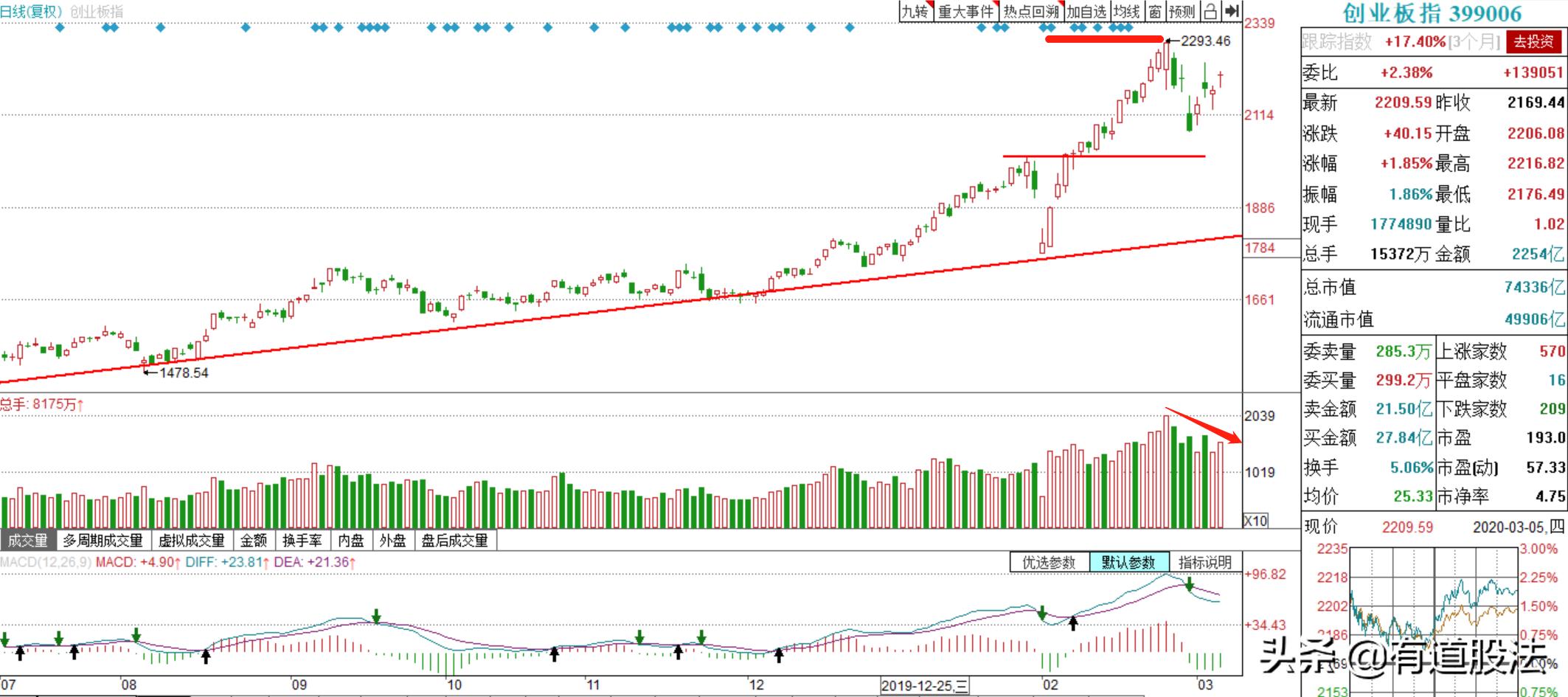
Task: Click the 总手 value 15372万
Action: (1401, 254)
